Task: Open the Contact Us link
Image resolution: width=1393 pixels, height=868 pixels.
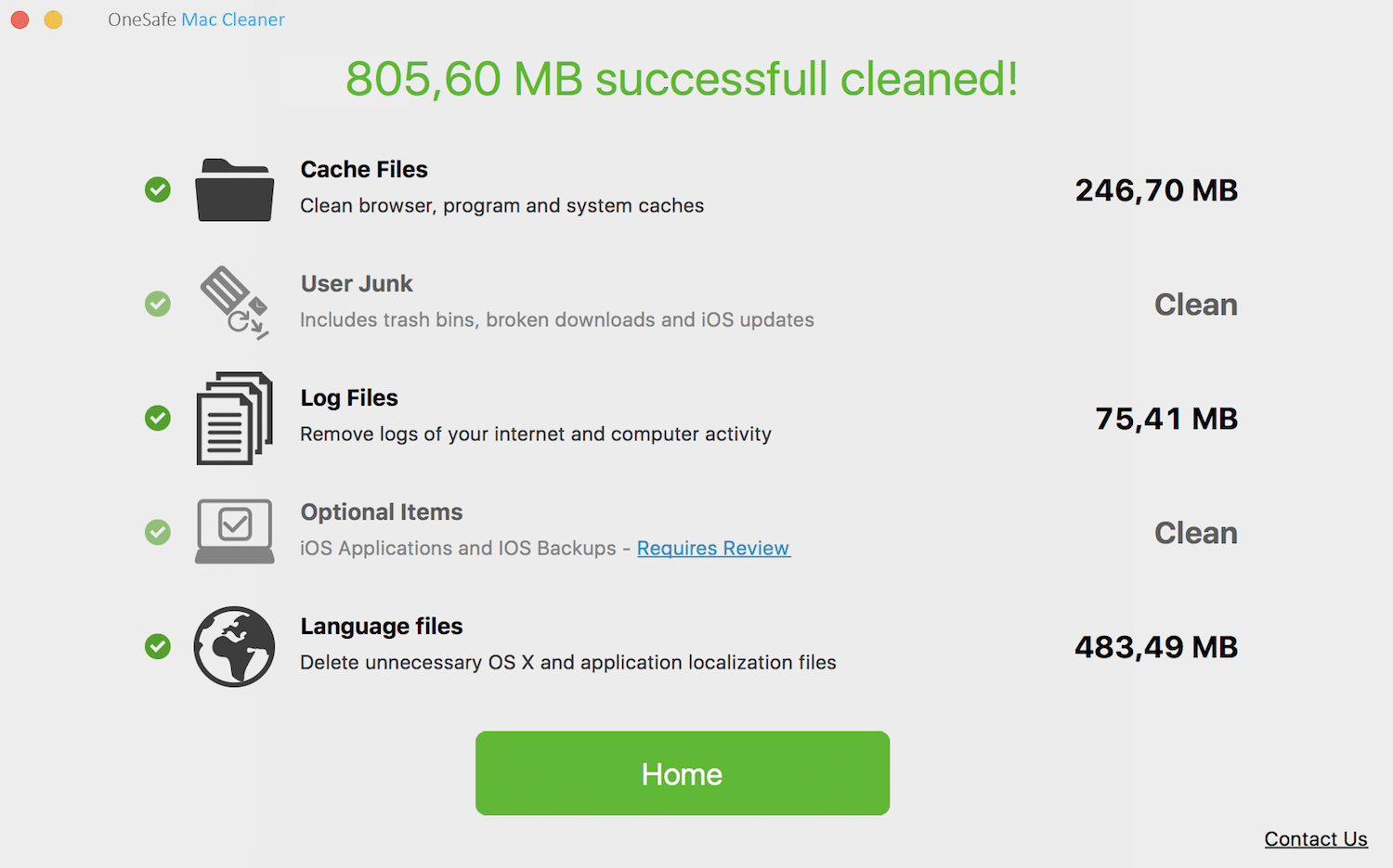Action: 1315,839
